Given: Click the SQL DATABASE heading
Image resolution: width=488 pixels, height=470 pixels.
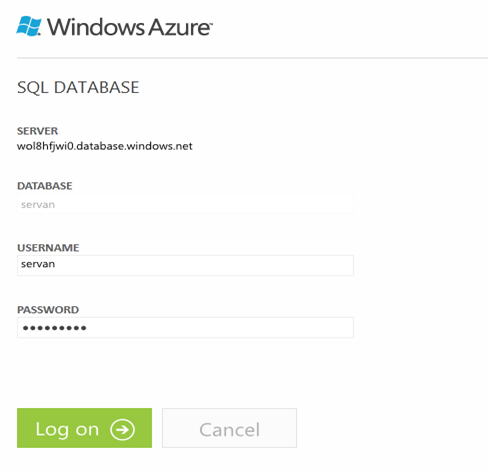Looking at the screenshot, I should point(78,88).
